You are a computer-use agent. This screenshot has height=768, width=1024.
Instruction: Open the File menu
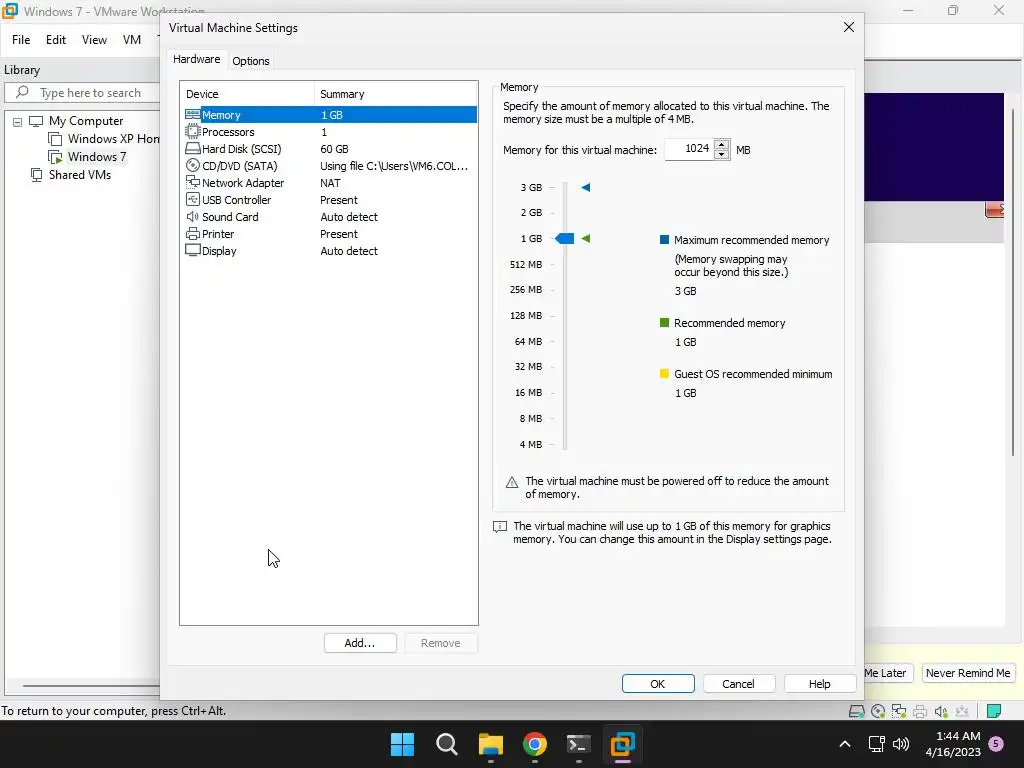pos(21,40)
